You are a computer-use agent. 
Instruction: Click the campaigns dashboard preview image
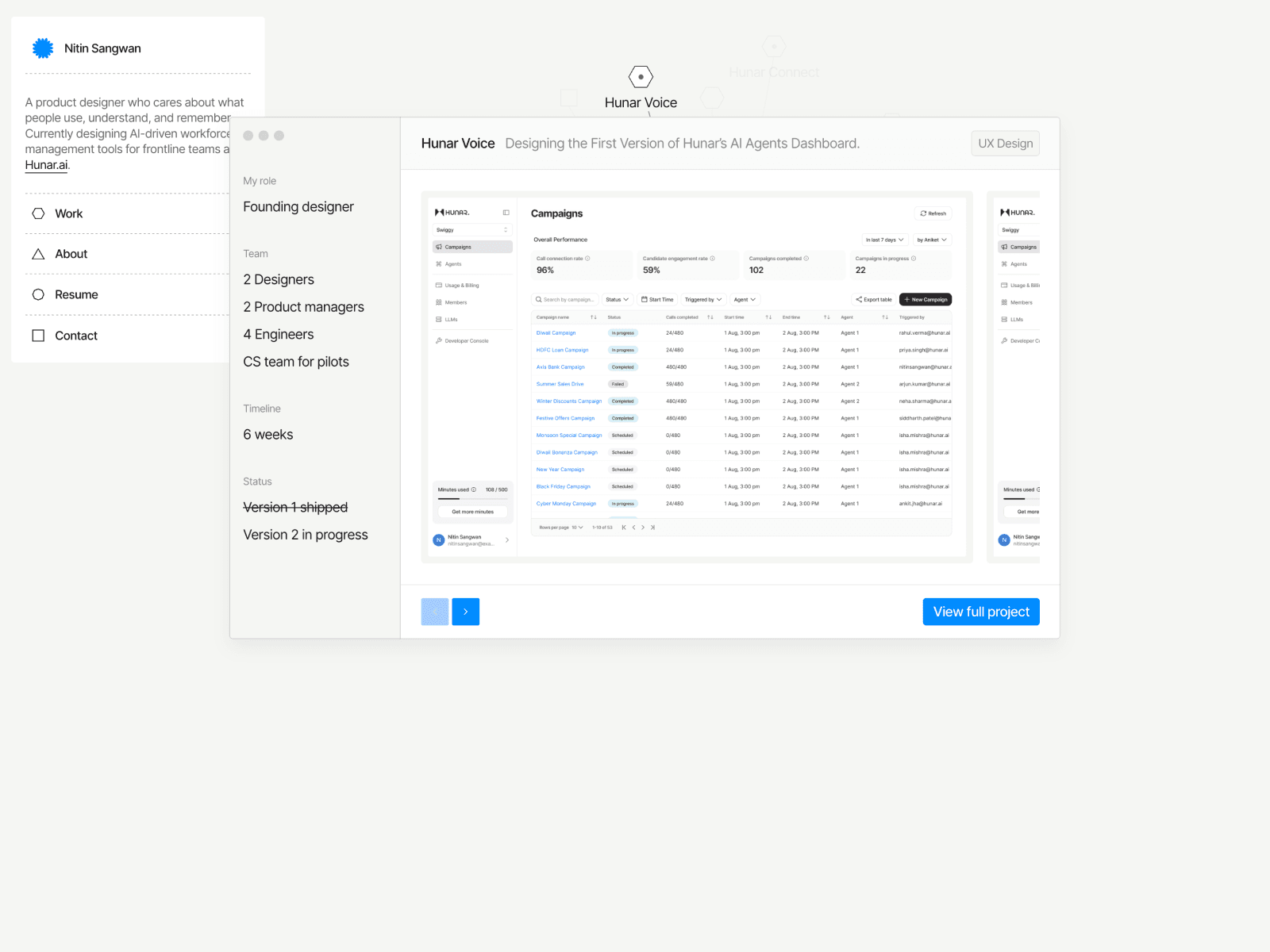[x=697, y=377]
